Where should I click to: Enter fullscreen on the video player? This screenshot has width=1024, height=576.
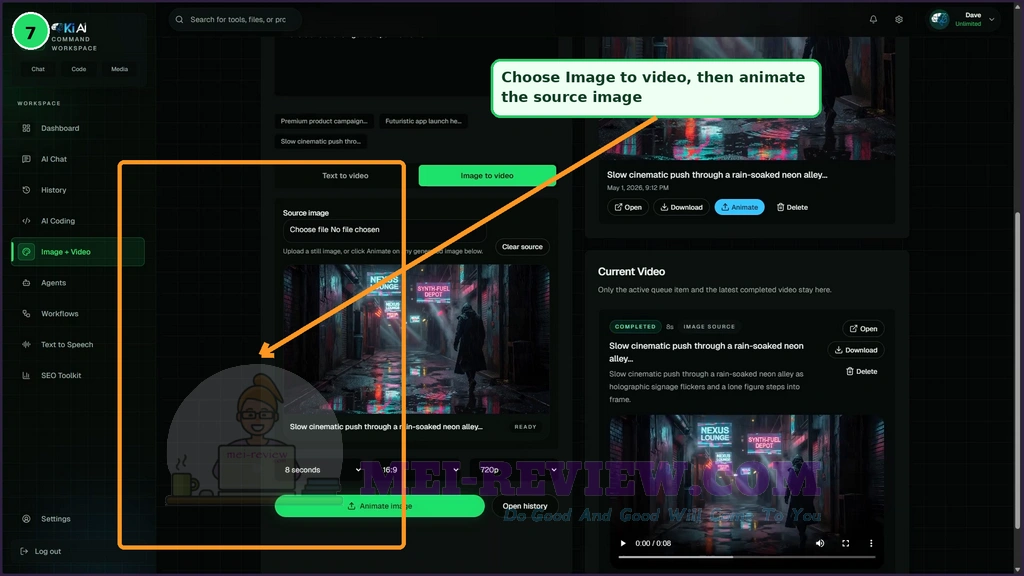(x=846, y=543)
